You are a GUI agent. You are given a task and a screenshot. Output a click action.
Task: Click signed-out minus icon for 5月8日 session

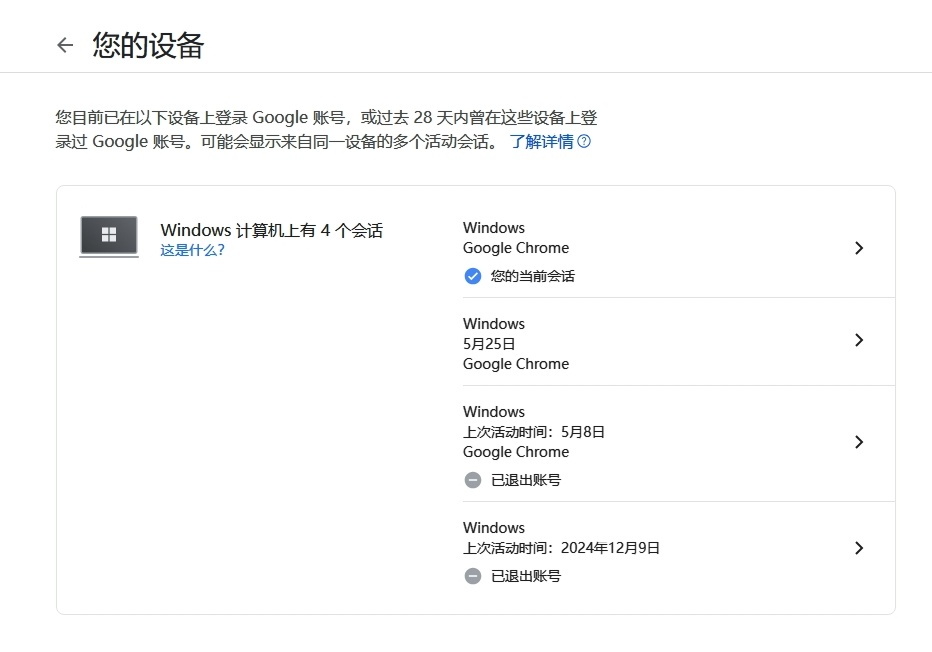pyautogui.click(x=473, y=480)
